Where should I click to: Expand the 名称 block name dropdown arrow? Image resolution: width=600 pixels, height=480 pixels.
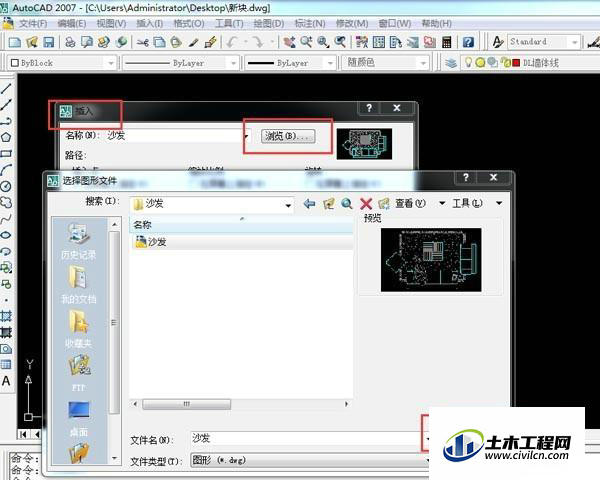[x=247, y=136]
